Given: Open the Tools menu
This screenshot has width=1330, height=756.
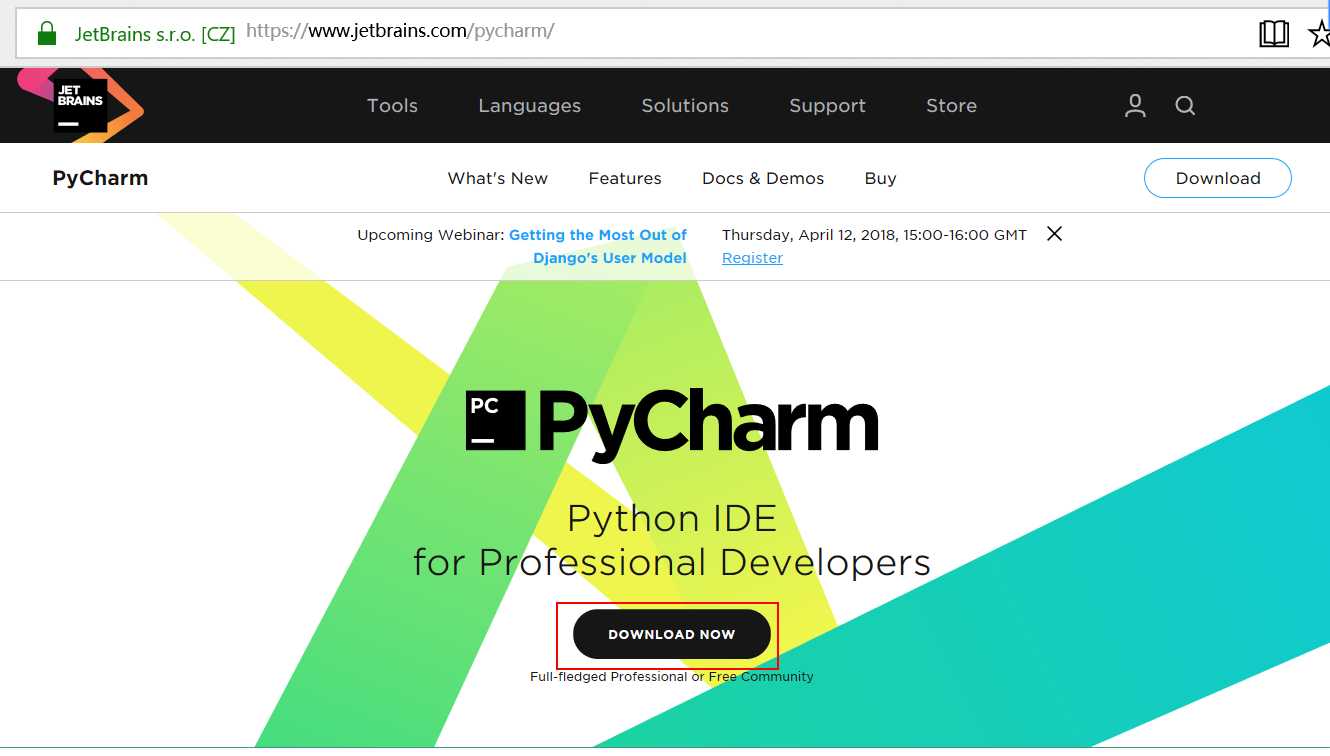Looking at the screenshot, I should pyautogui.click(x=392, y=106).
